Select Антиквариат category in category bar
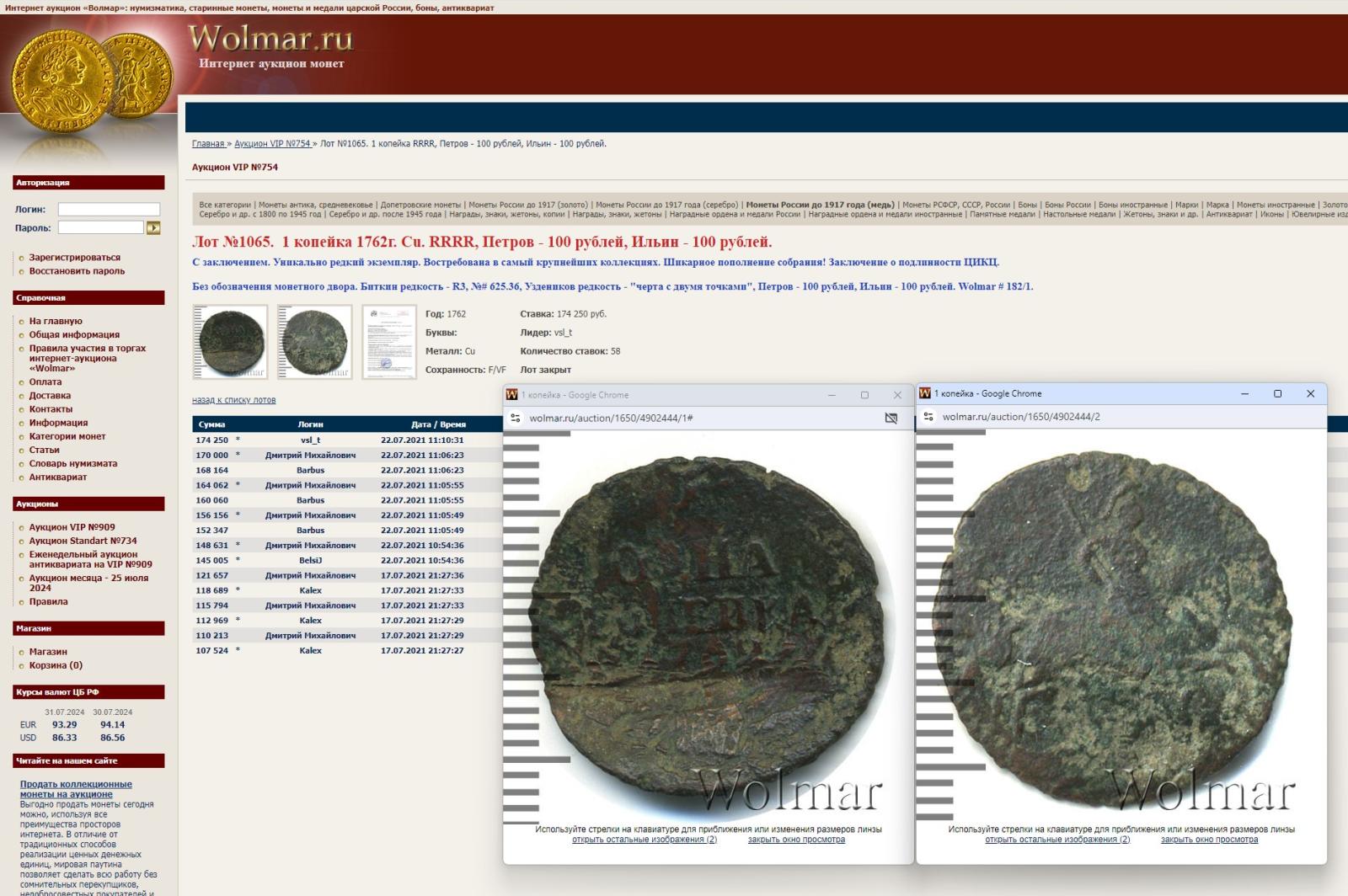This screenshot has height=896, width=1348. click(1229, 215)
